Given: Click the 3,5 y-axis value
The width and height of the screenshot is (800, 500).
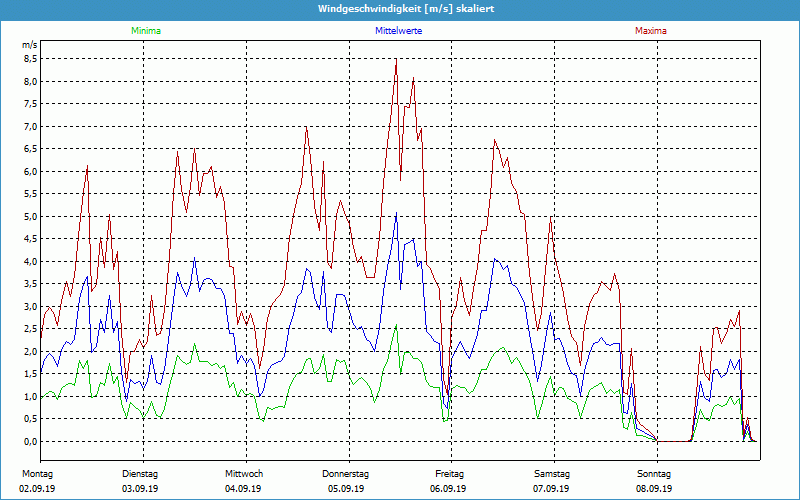Looking at the screenshot, I should click(x=31, y=284).
